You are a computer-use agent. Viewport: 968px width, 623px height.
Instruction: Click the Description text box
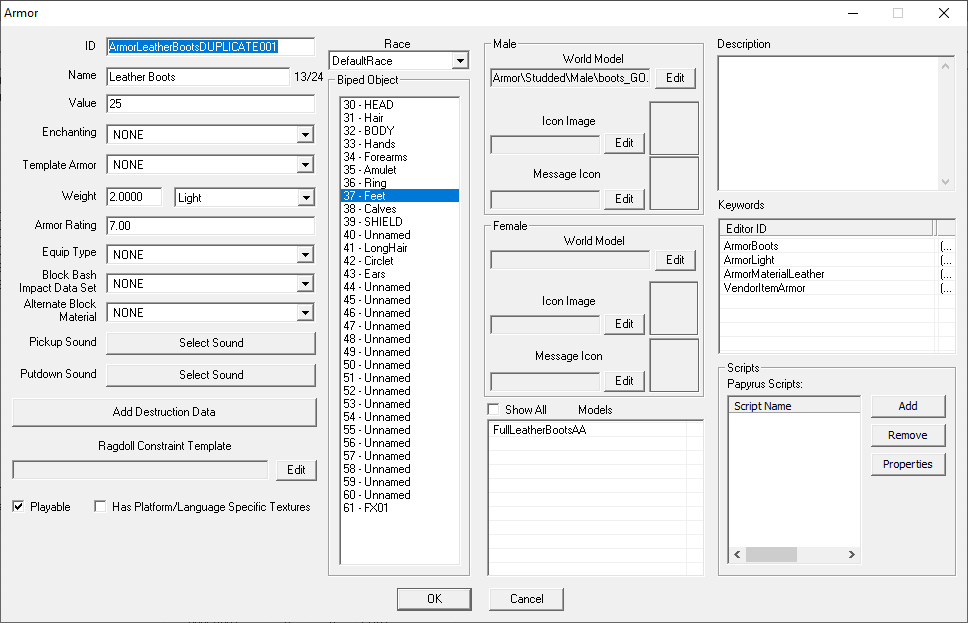(828, 123)
